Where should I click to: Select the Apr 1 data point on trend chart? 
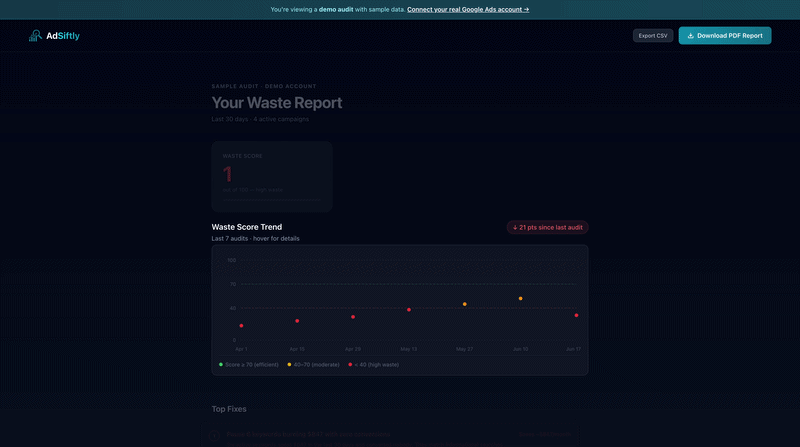[241, 326]
